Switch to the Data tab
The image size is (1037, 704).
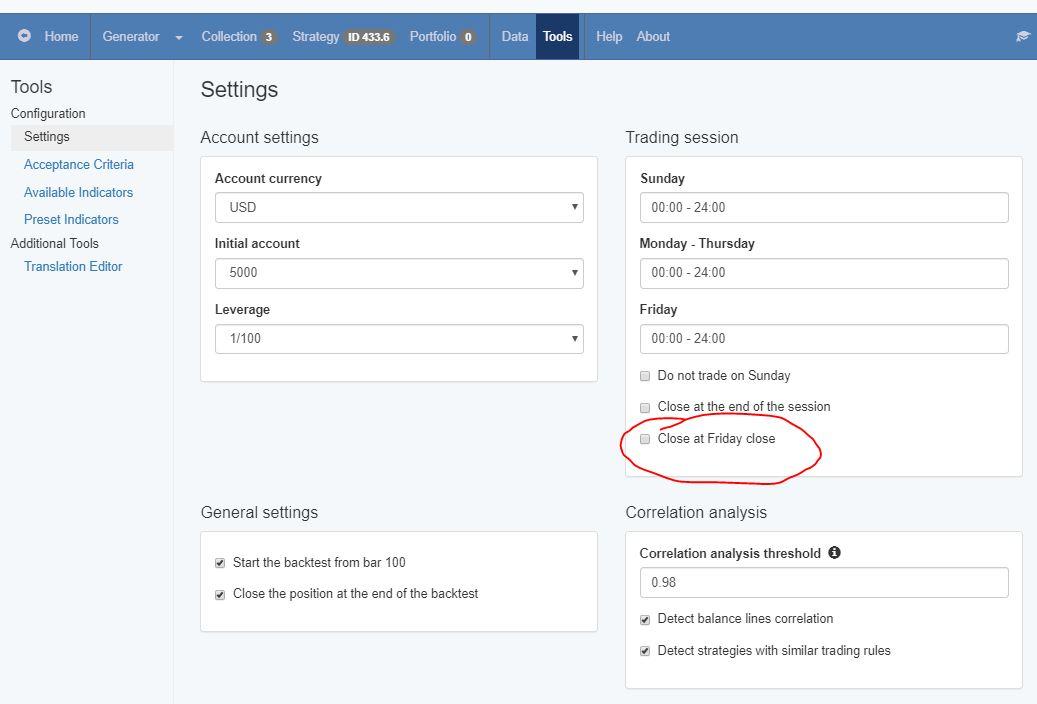pyautogui.click(x=514, y=37)
